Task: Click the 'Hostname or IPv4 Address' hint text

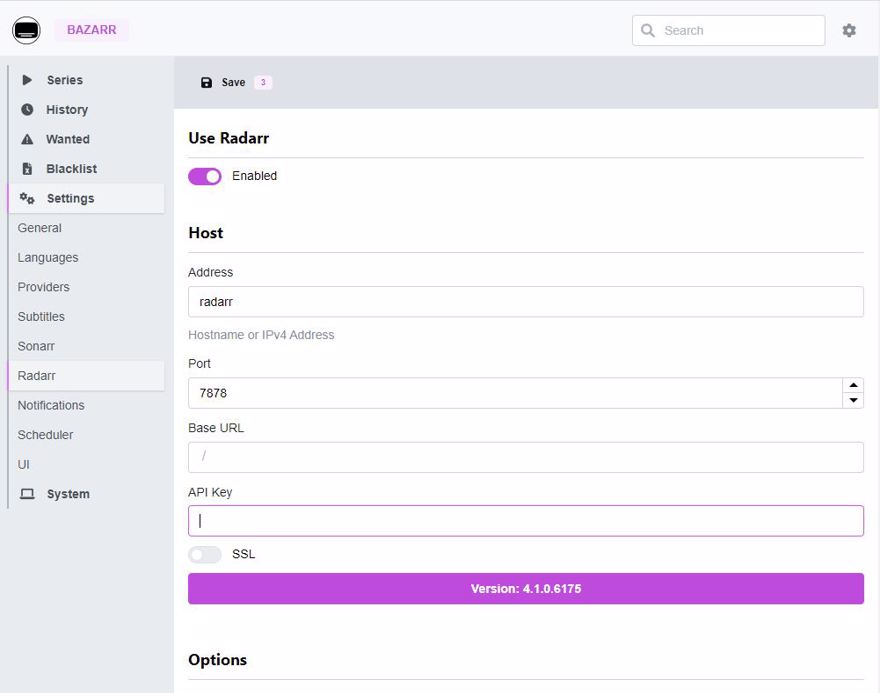Action: click(x=261, y=335)
